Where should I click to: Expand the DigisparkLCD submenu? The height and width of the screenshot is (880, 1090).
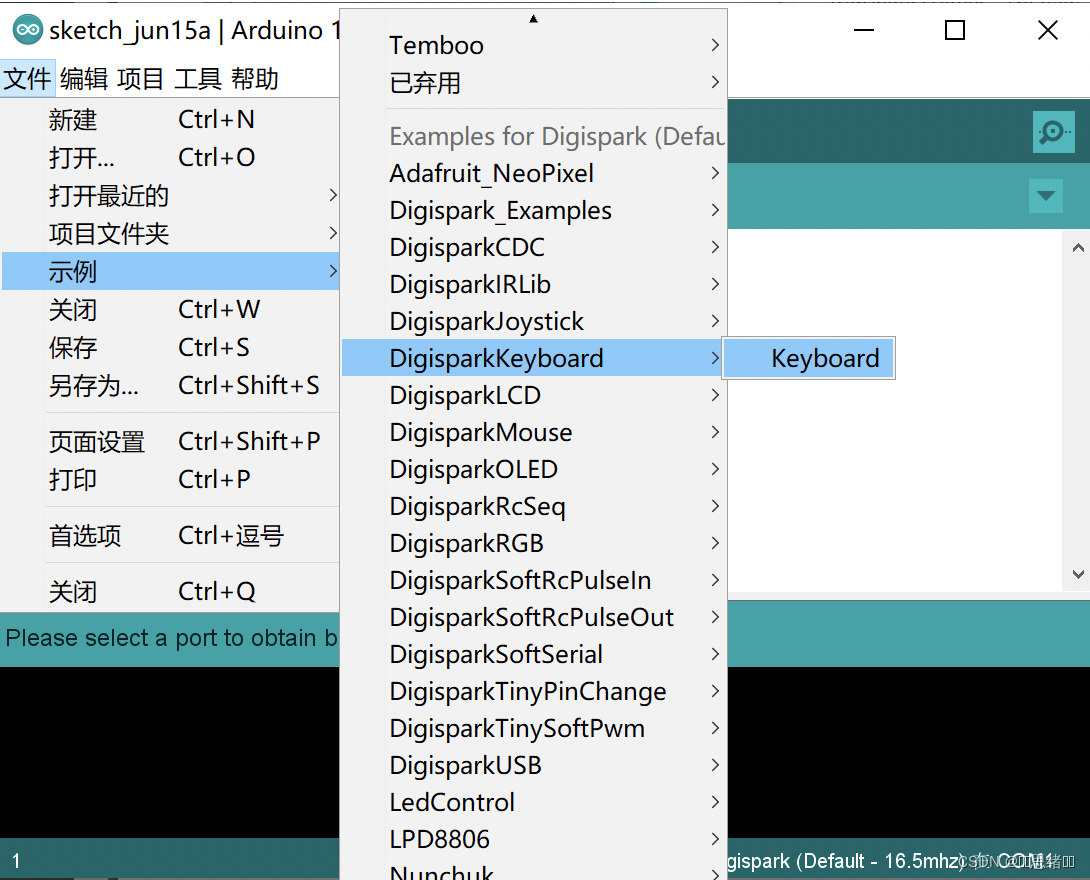point(534,396)
